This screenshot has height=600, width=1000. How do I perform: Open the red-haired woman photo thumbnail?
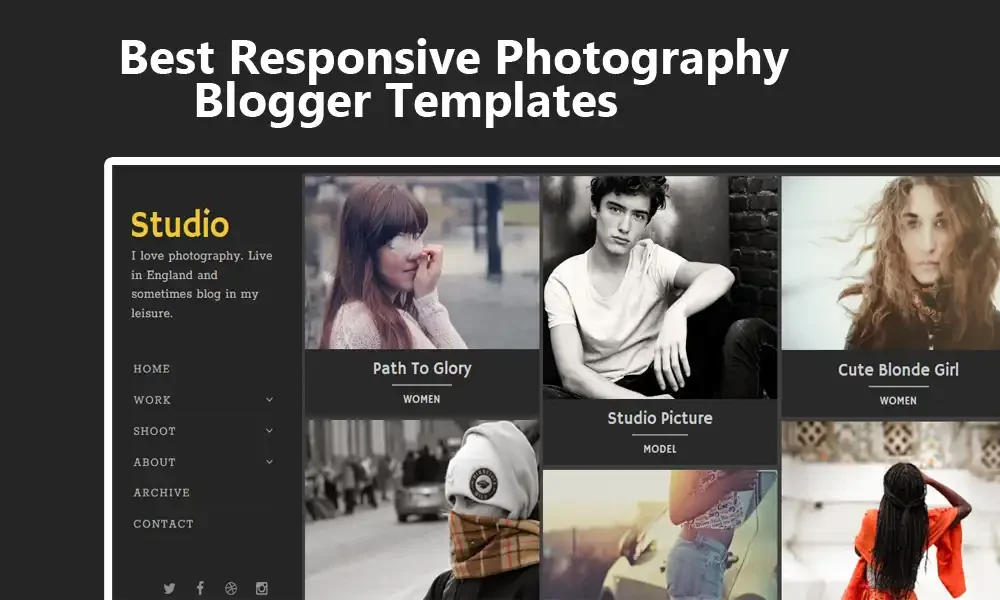tap(422, 263)
